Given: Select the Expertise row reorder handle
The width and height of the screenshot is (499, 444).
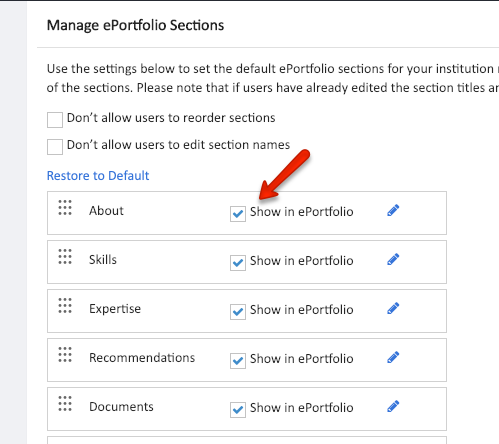Looking at the screenshot, I should (65, 306).
